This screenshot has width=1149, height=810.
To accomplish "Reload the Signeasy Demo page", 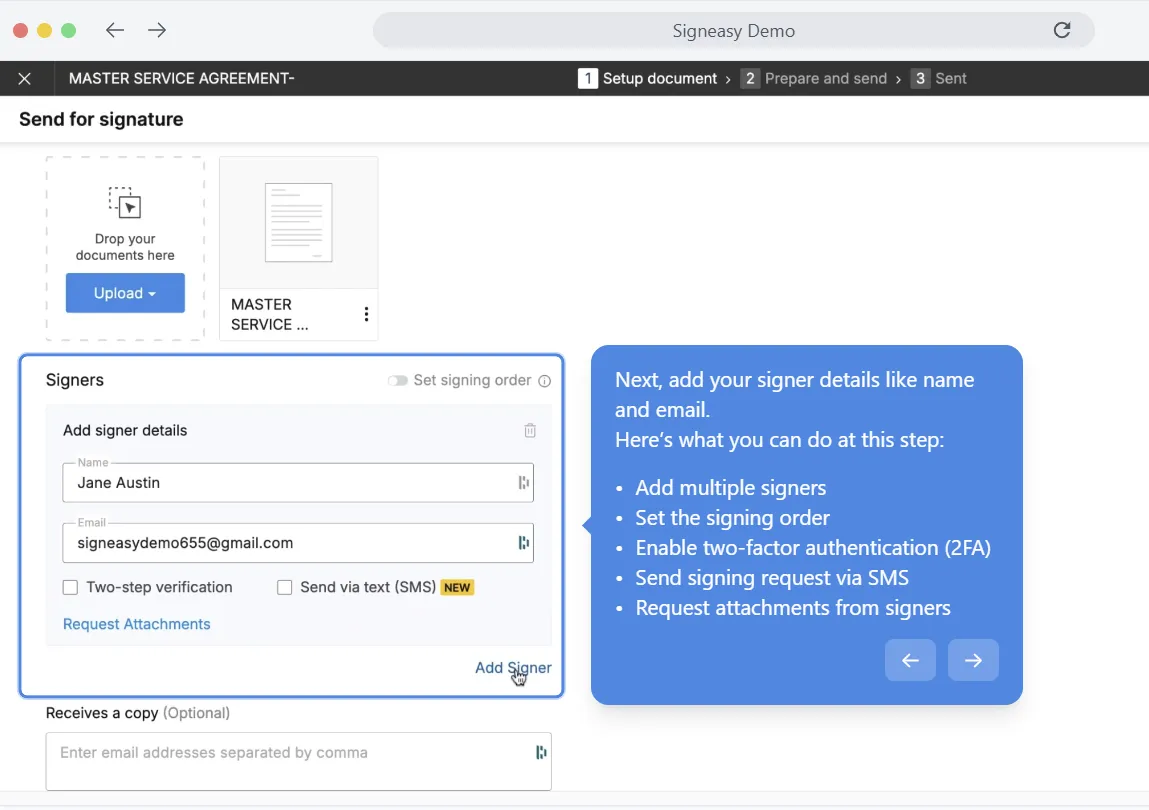I will pyautogui.click(x=1062, y=30).
